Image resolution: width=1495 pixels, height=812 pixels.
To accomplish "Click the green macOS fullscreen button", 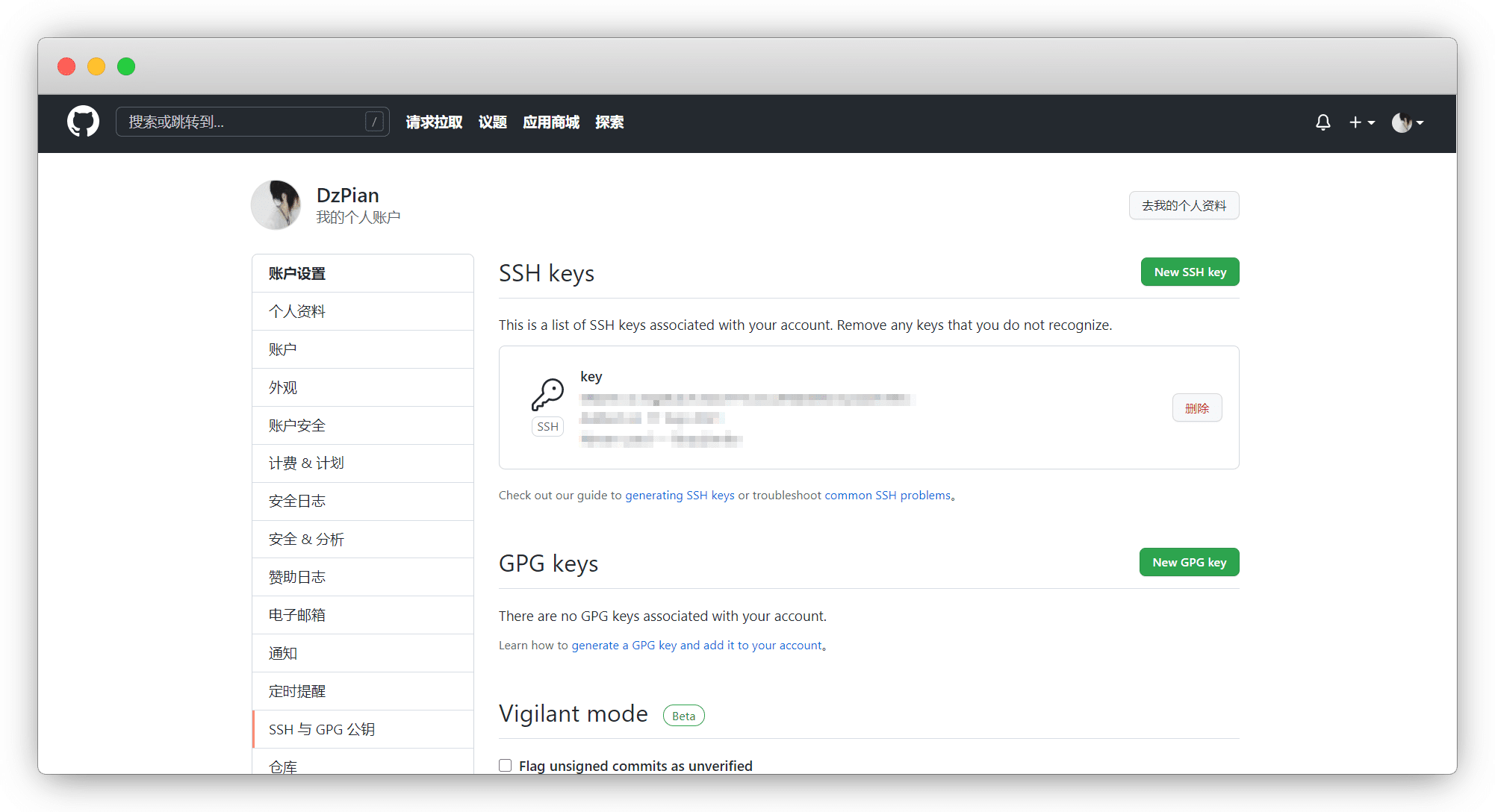I will (126, 66).
